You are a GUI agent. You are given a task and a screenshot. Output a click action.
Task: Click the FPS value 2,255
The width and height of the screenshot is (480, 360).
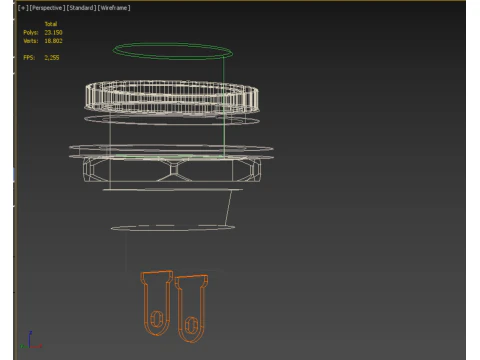(x=52, y=57)
